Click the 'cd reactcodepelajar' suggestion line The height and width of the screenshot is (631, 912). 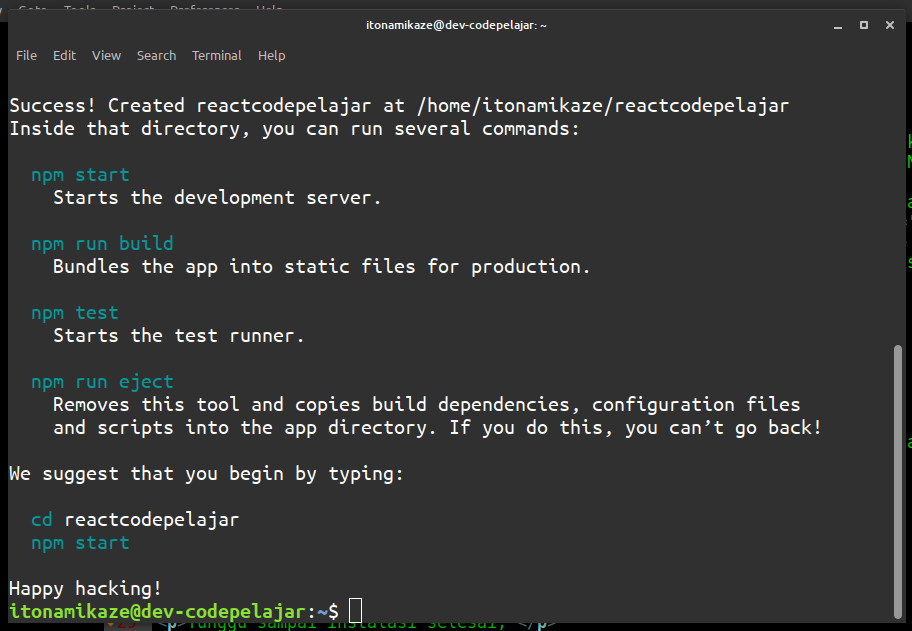pyautogui.click(x=135, y=519)
